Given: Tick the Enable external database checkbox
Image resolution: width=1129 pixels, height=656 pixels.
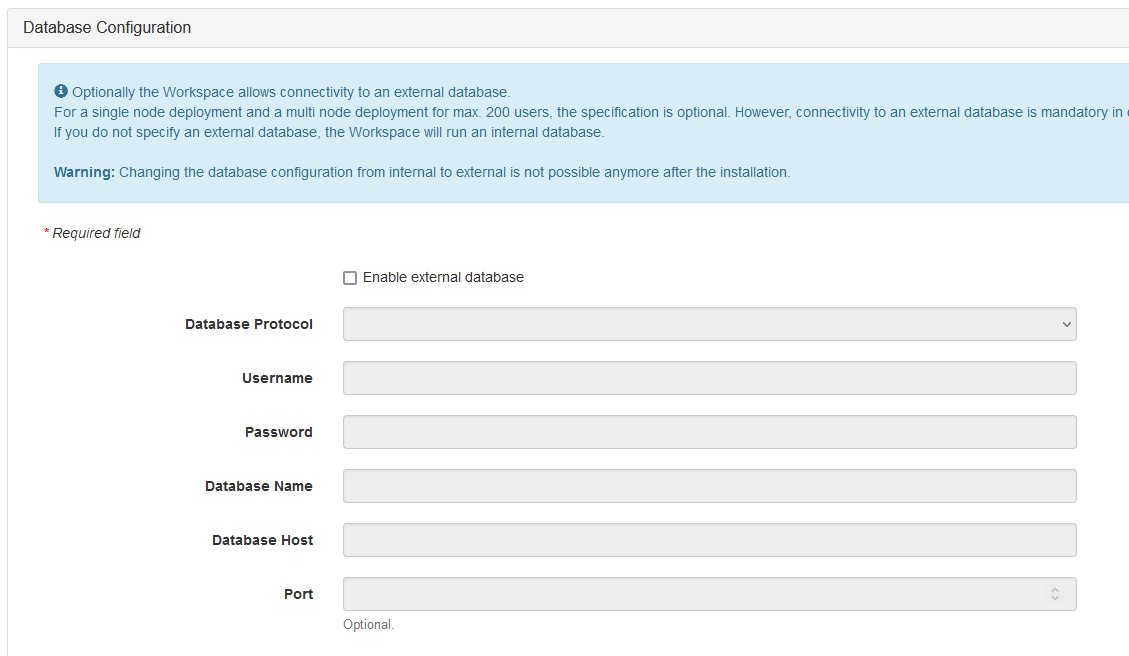Looking at the screenshot, I should (x=350, y=278).
